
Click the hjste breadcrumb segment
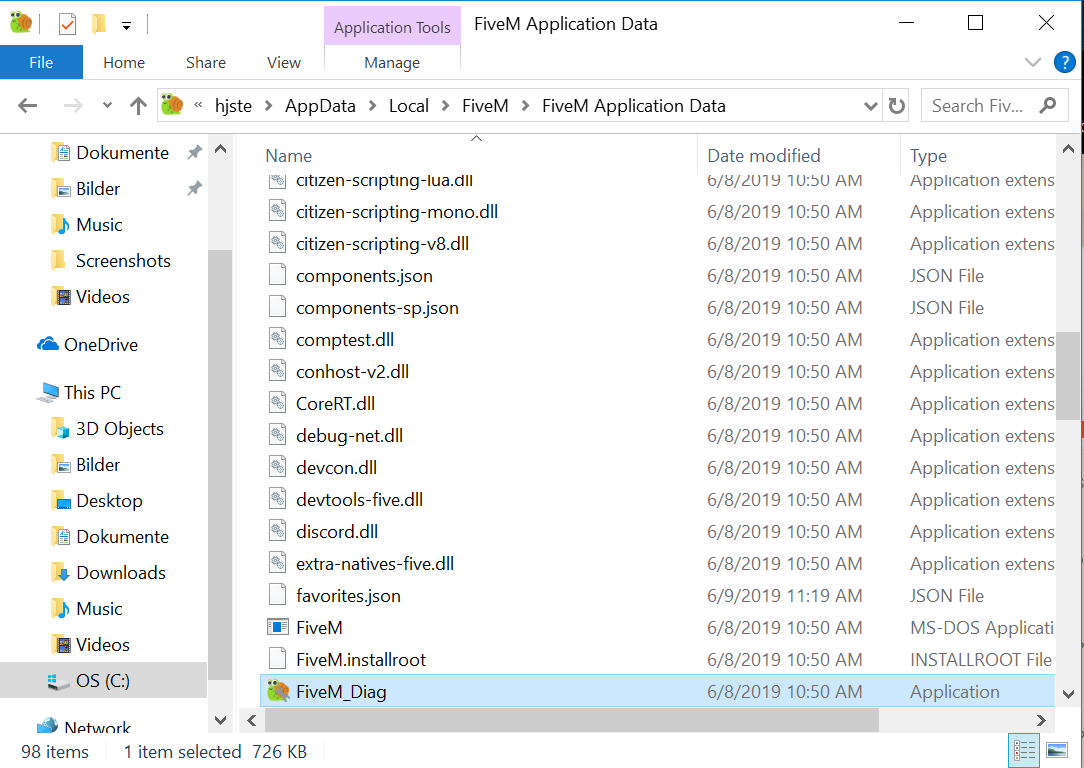pos(233,106)
